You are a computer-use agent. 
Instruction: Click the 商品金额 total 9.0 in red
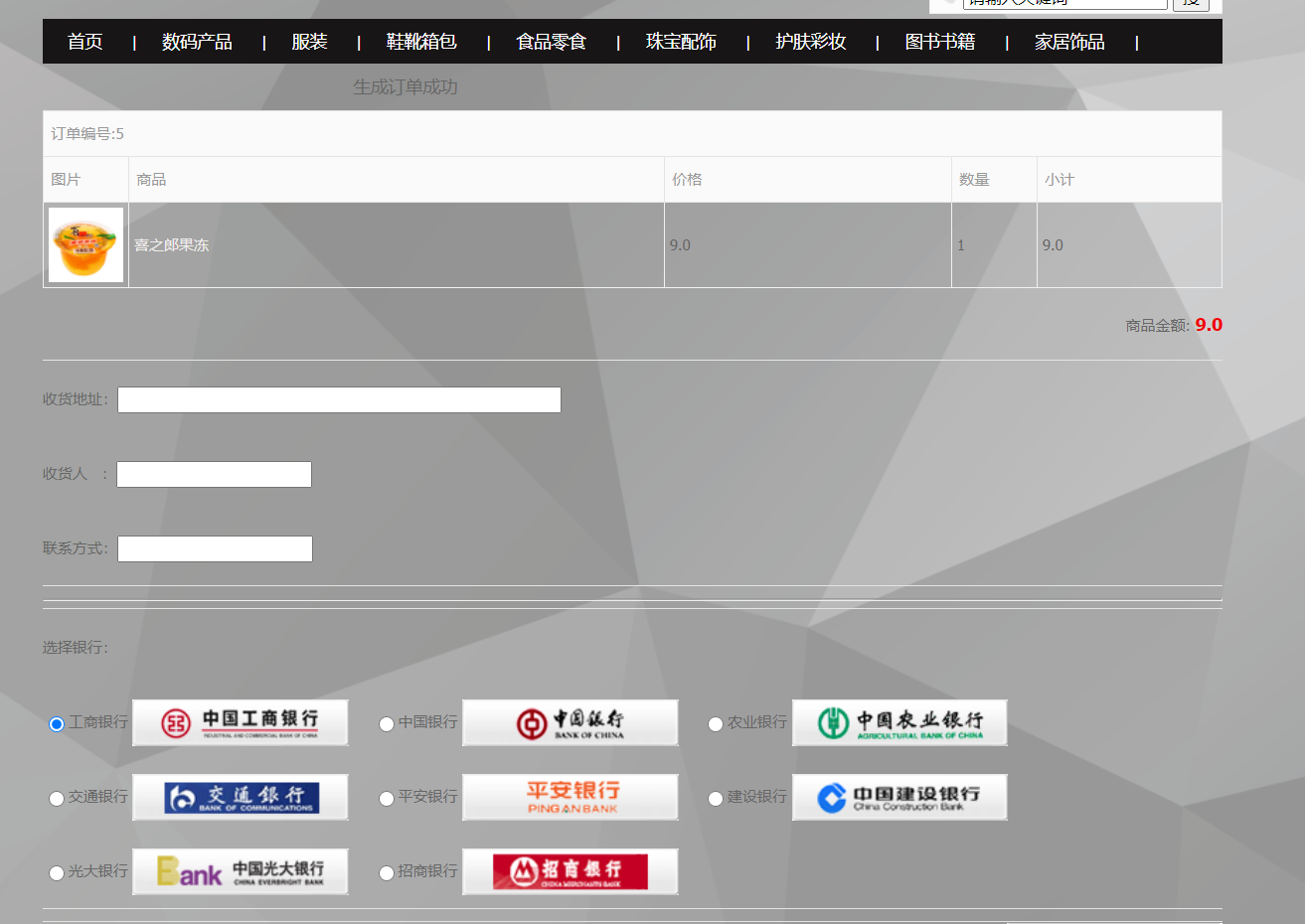coord(1209,325)
